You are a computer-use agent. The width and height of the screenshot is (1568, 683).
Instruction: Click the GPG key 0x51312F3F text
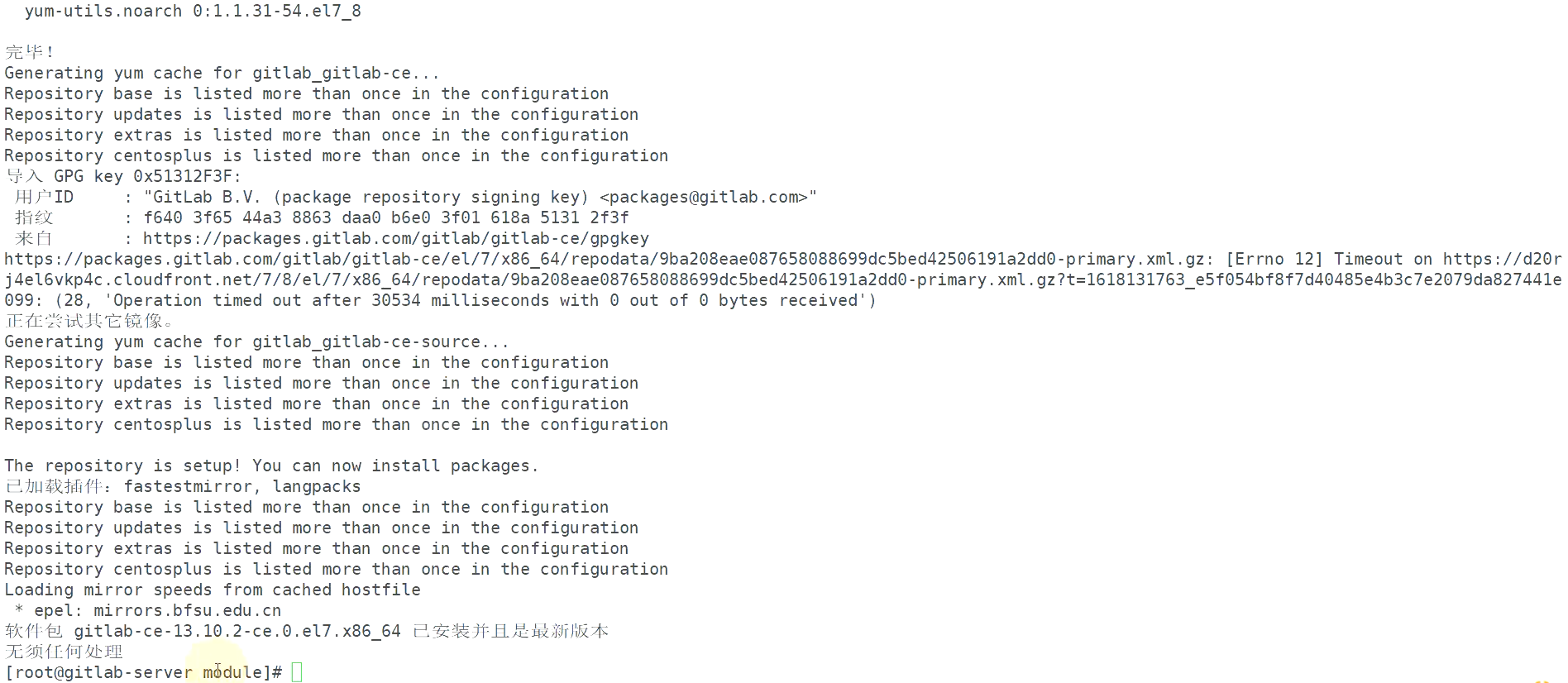tap(147, 177)
